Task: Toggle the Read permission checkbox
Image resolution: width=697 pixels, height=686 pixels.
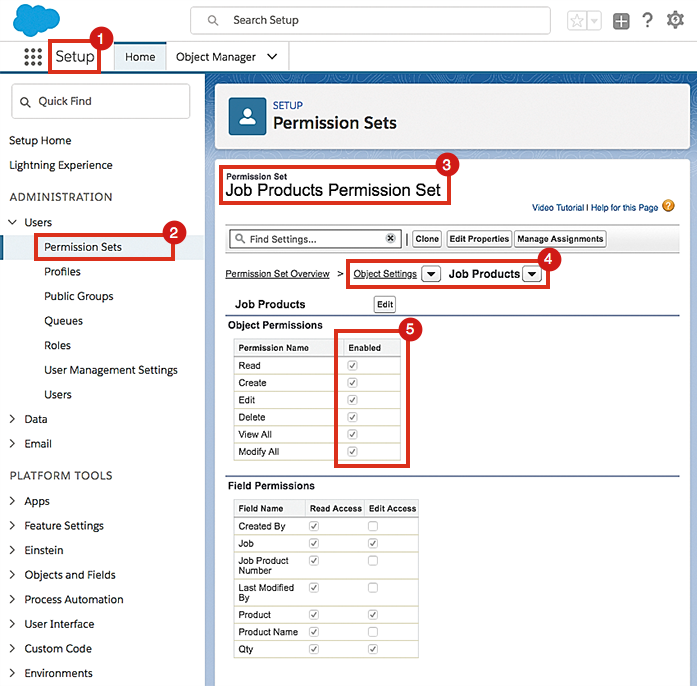Action: point(353,365)
